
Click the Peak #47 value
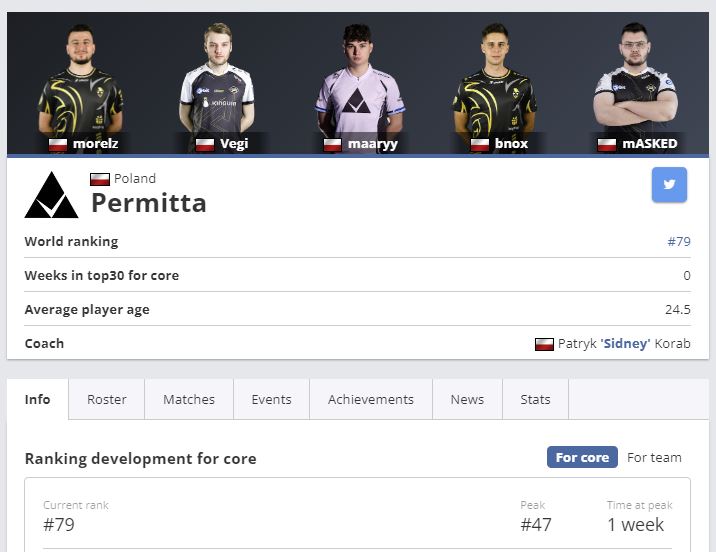(536, 525)
